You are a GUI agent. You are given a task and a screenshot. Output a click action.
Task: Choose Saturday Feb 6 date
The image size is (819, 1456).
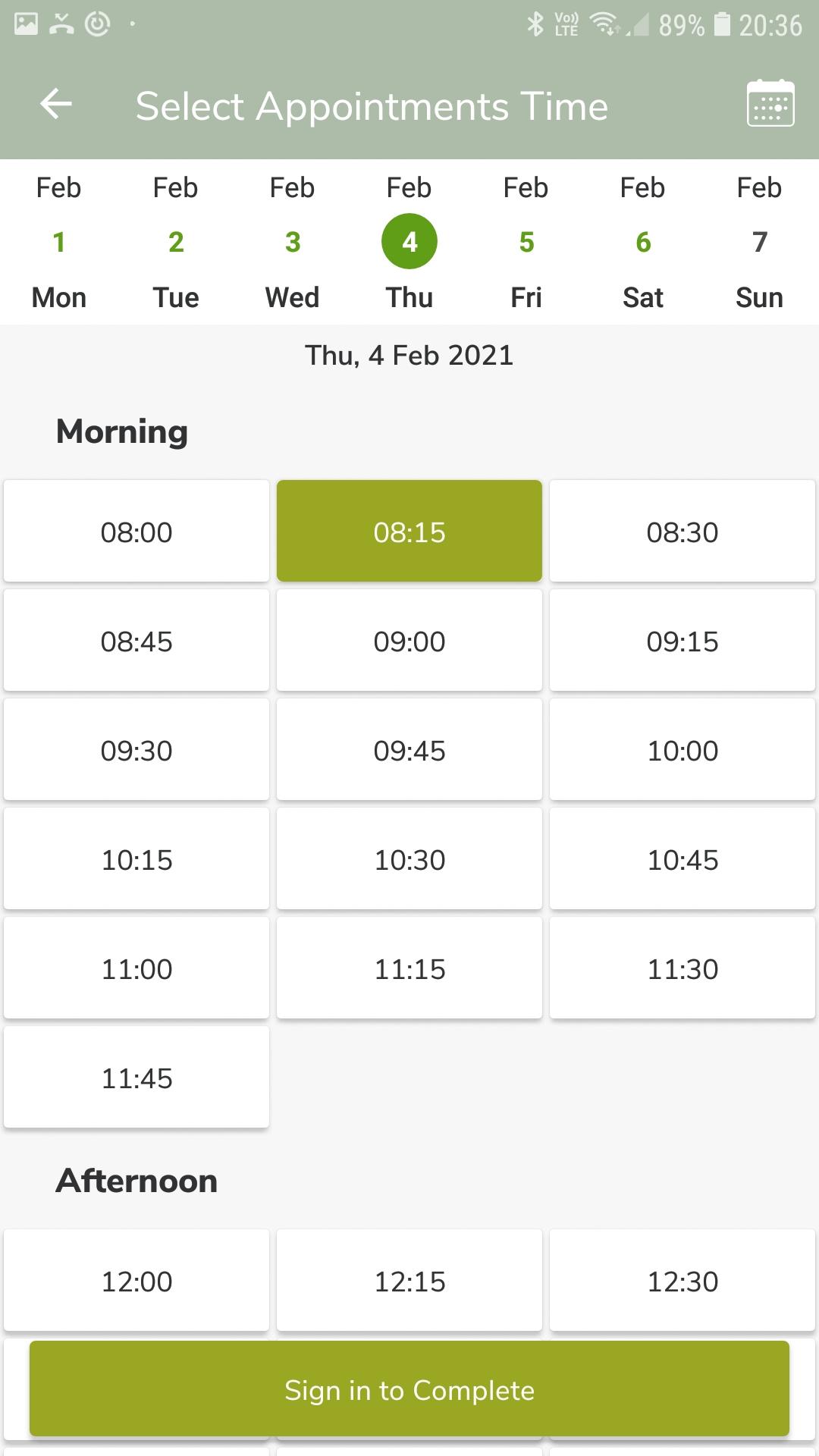(x=643, y=243)
